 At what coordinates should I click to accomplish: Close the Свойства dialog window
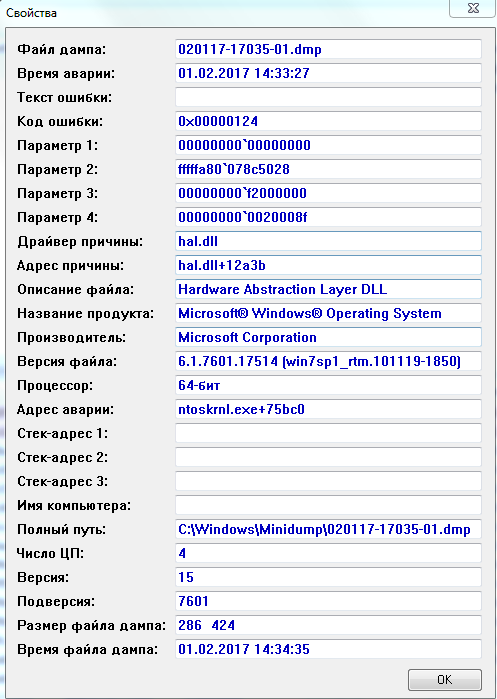click(x=472, y=9)
